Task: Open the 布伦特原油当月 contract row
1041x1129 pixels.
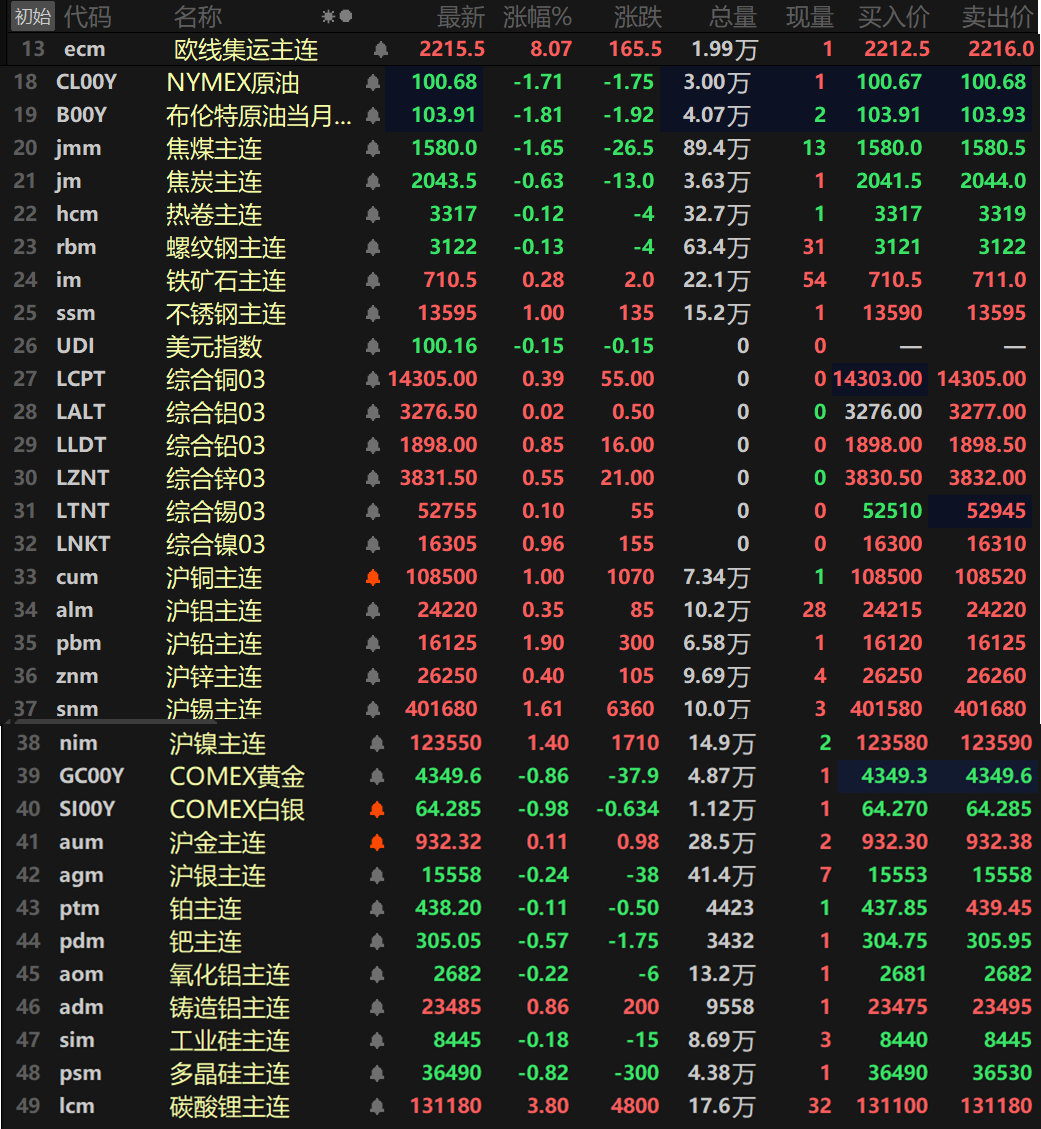Action: coord(520,115)
